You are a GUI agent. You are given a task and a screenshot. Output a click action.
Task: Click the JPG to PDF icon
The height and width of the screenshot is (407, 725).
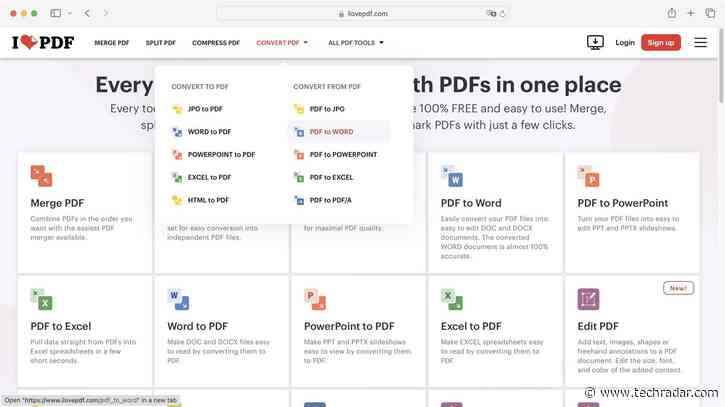tap(177, 109)
